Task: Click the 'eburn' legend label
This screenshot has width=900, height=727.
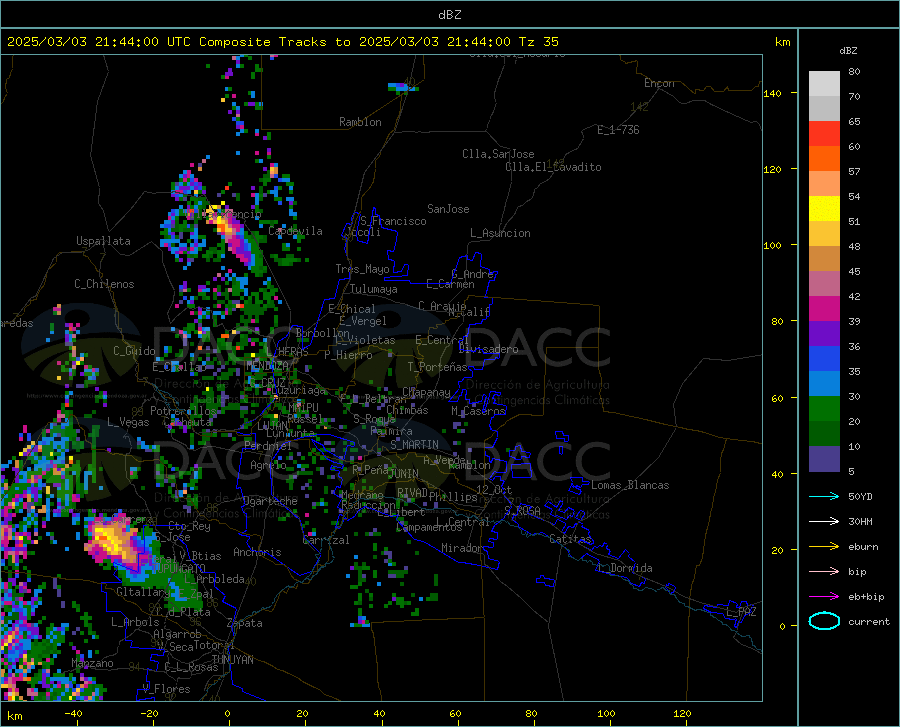Action: [863, 547]
